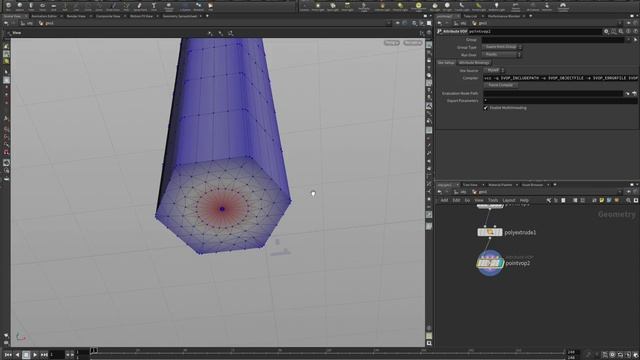Switch to Composite View tab
The height and width of the screenshot is (360, 640).
(x=108, y=16)
